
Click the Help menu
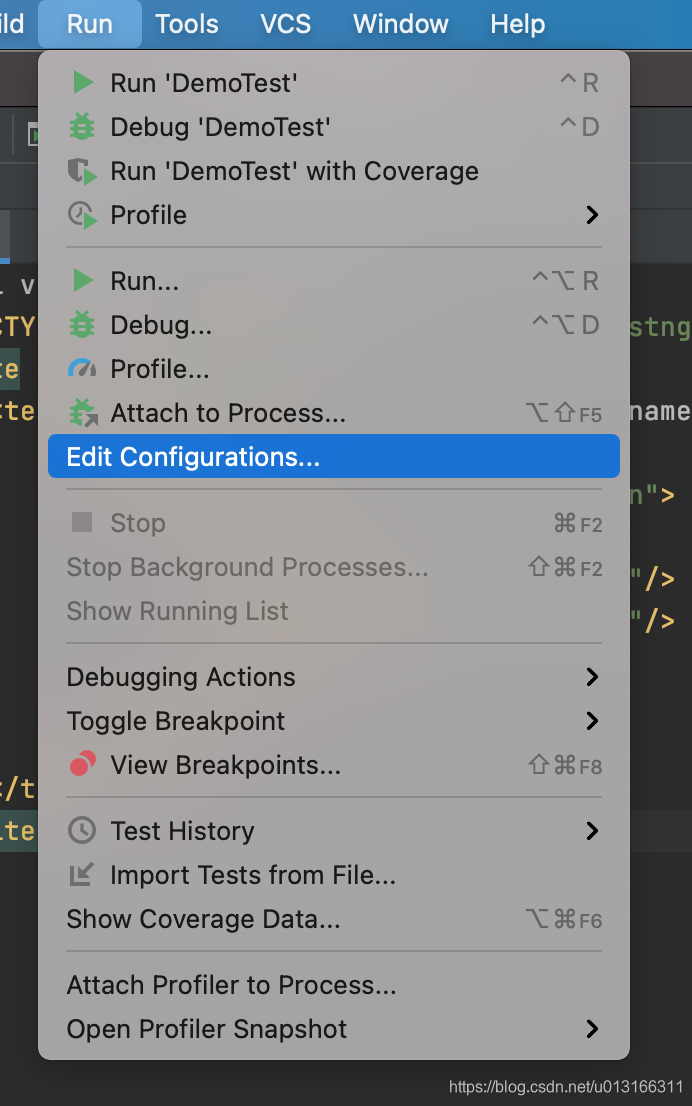point(518,24)
